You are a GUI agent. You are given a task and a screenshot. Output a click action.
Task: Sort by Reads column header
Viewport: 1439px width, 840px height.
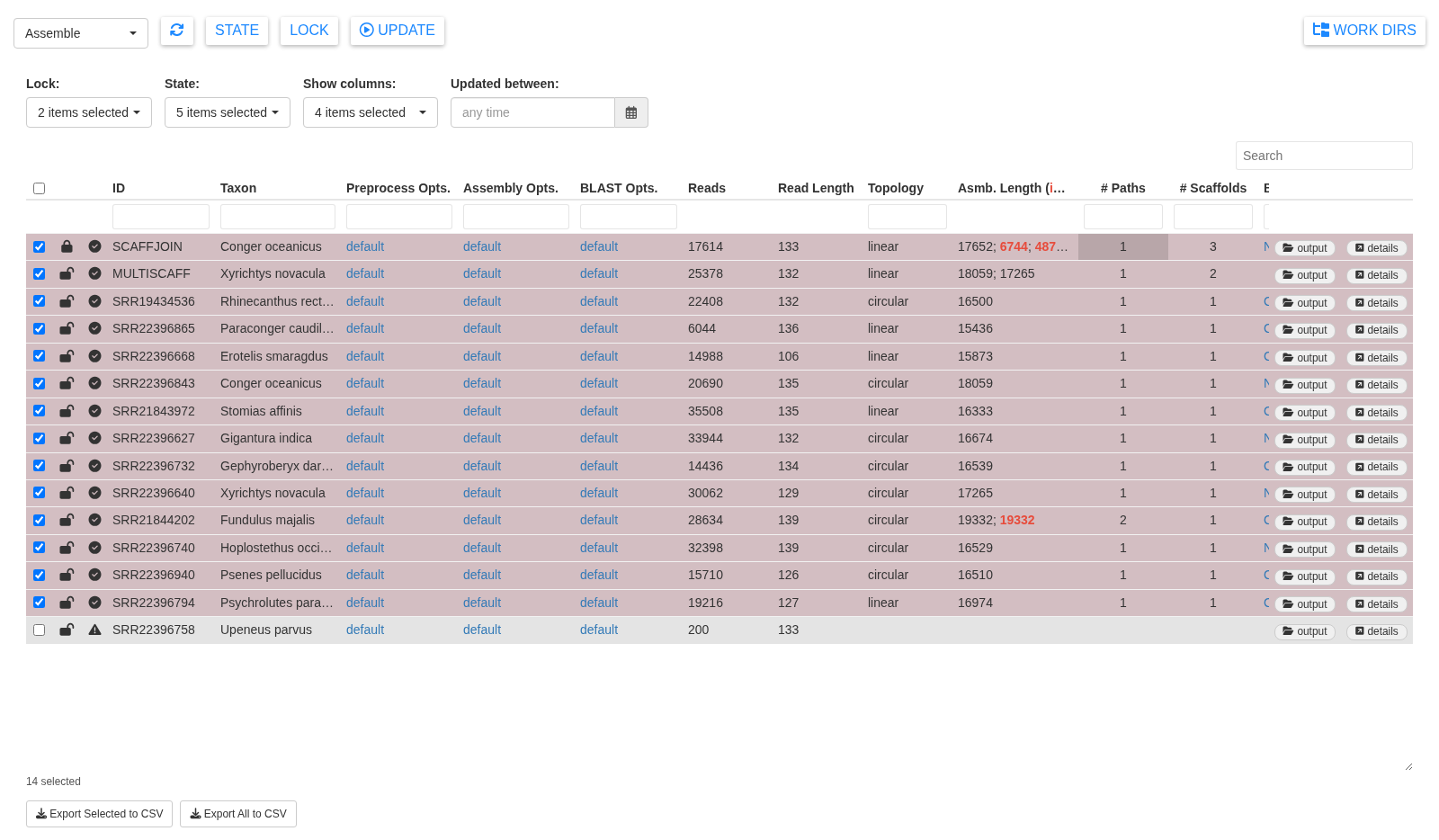point(707,188)
